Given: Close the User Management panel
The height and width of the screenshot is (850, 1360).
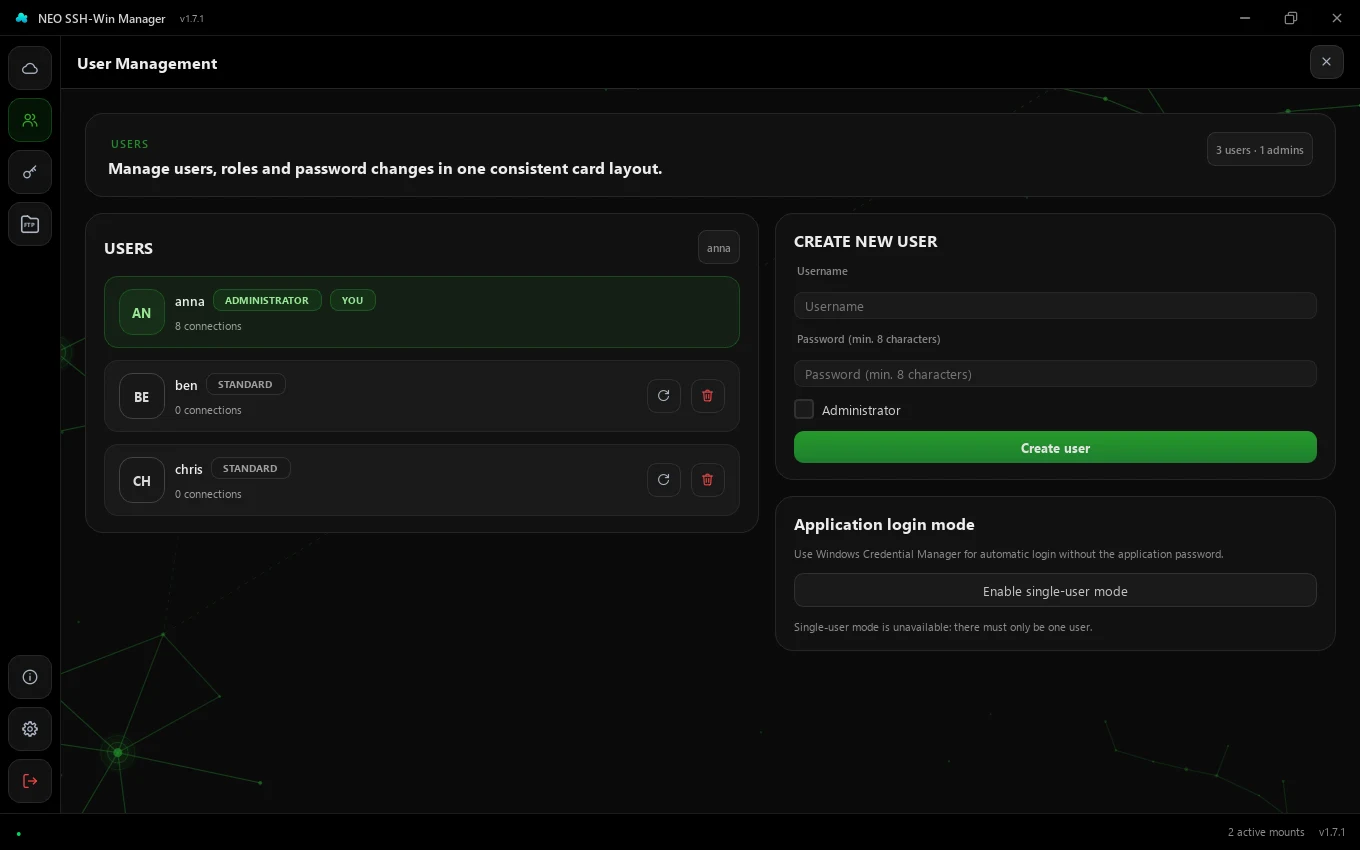Looking at the screenshot, I should click(1326, 62).
